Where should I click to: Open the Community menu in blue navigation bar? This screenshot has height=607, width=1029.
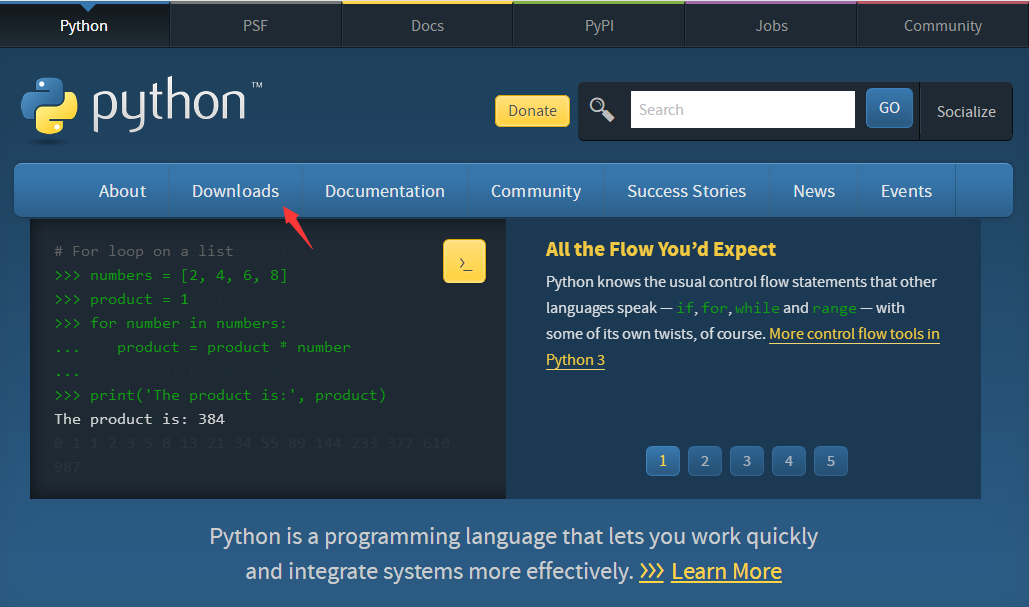click(x=536, y=191)
